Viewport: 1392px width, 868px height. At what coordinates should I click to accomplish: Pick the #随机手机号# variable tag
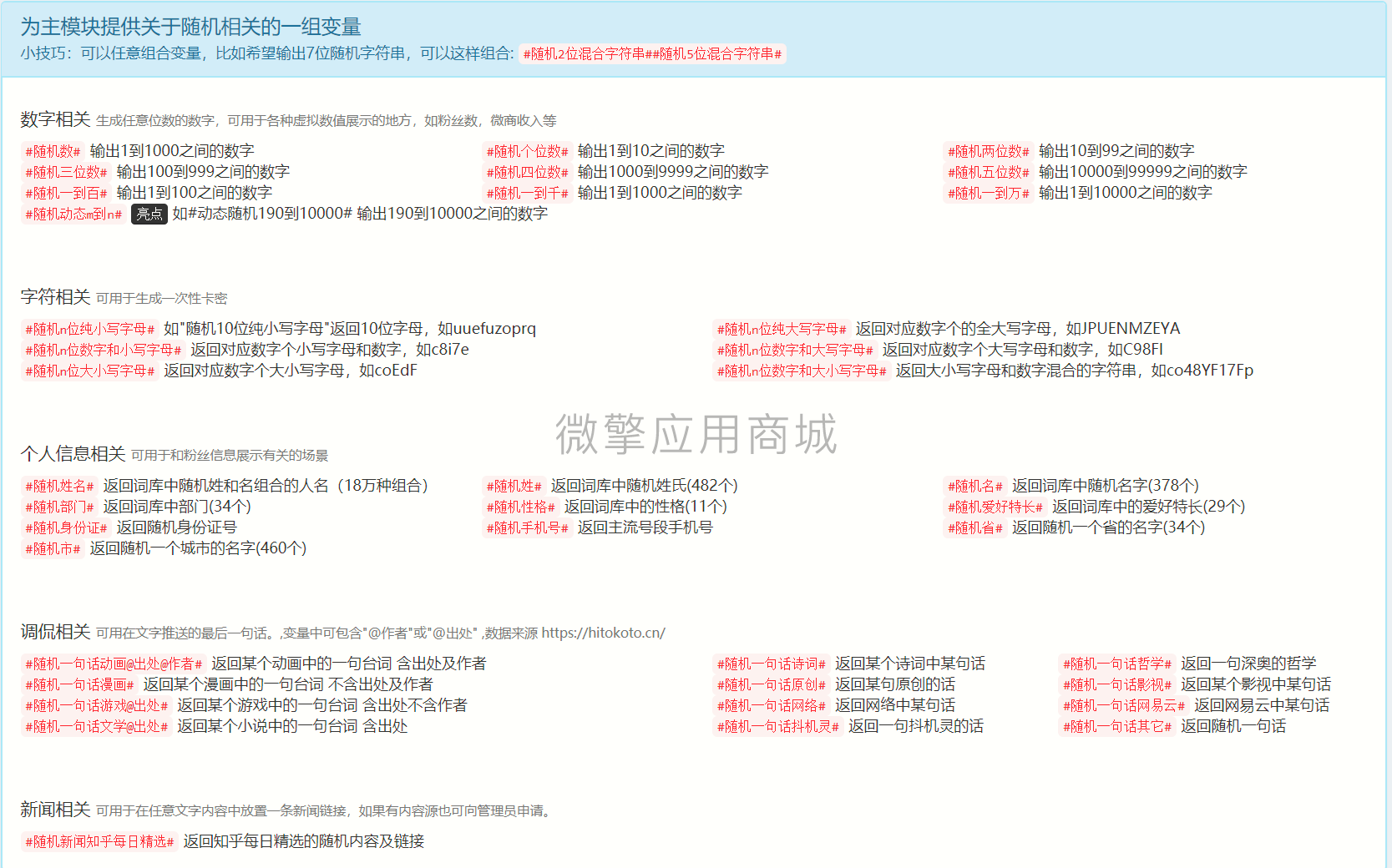coord(527,527)
